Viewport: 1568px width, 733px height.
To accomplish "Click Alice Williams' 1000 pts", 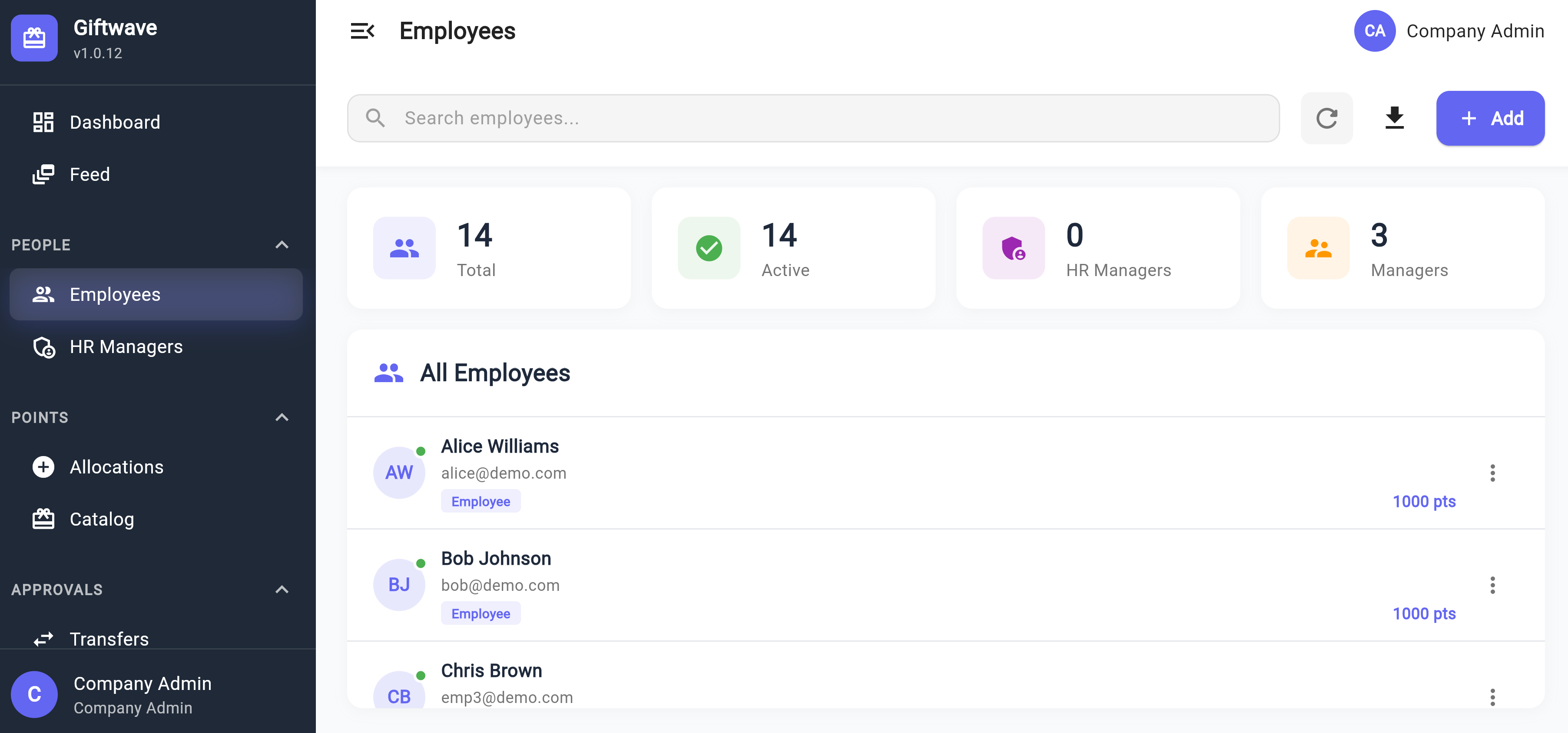I will pyautogui.click(x=1424, y=501).
